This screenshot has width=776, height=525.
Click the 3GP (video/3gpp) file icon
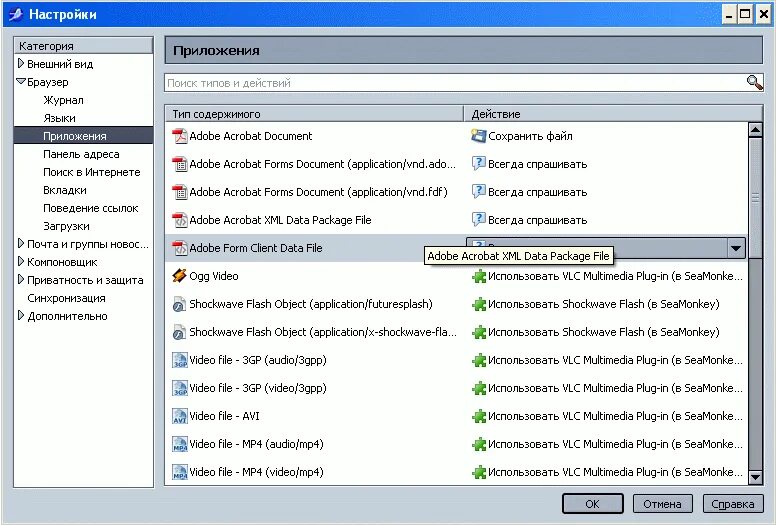(179, 388)
